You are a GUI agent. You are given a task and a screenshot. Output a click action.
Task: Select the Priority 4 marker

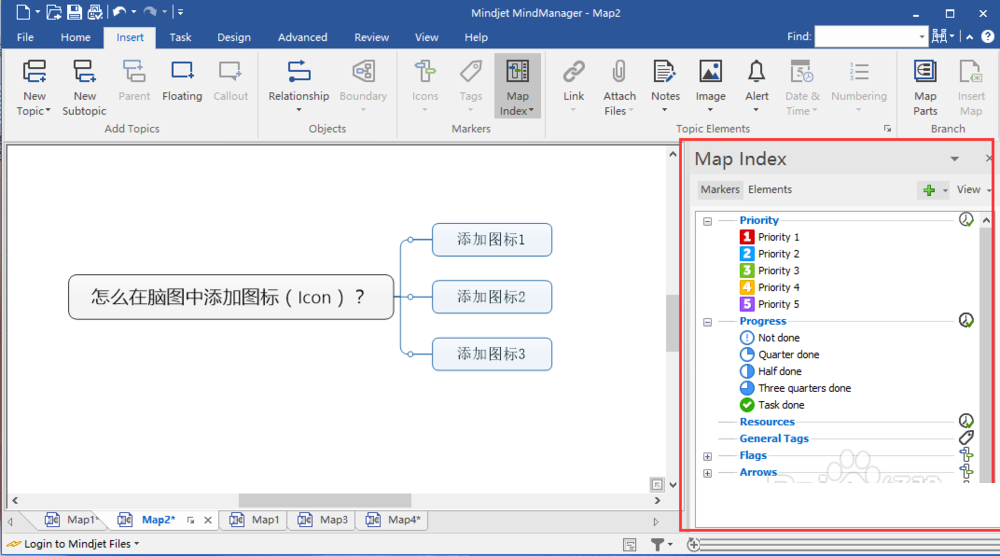pyautogui.click(x=769, y=288)
